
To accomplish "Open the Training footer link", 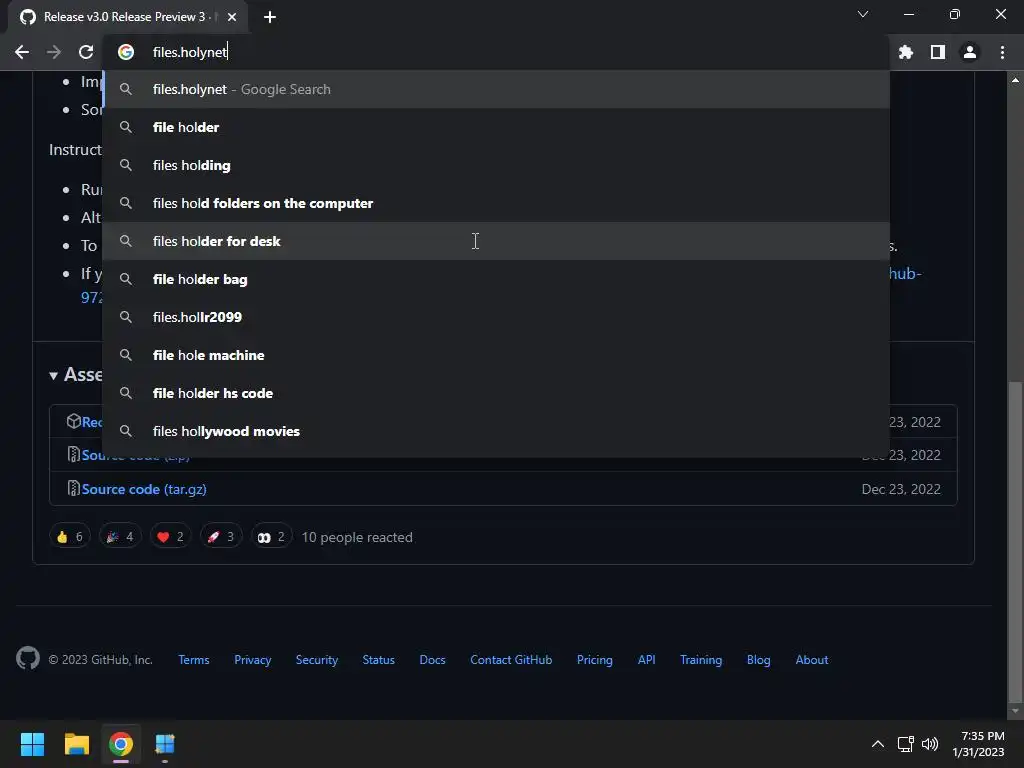I will coord(701,660).
